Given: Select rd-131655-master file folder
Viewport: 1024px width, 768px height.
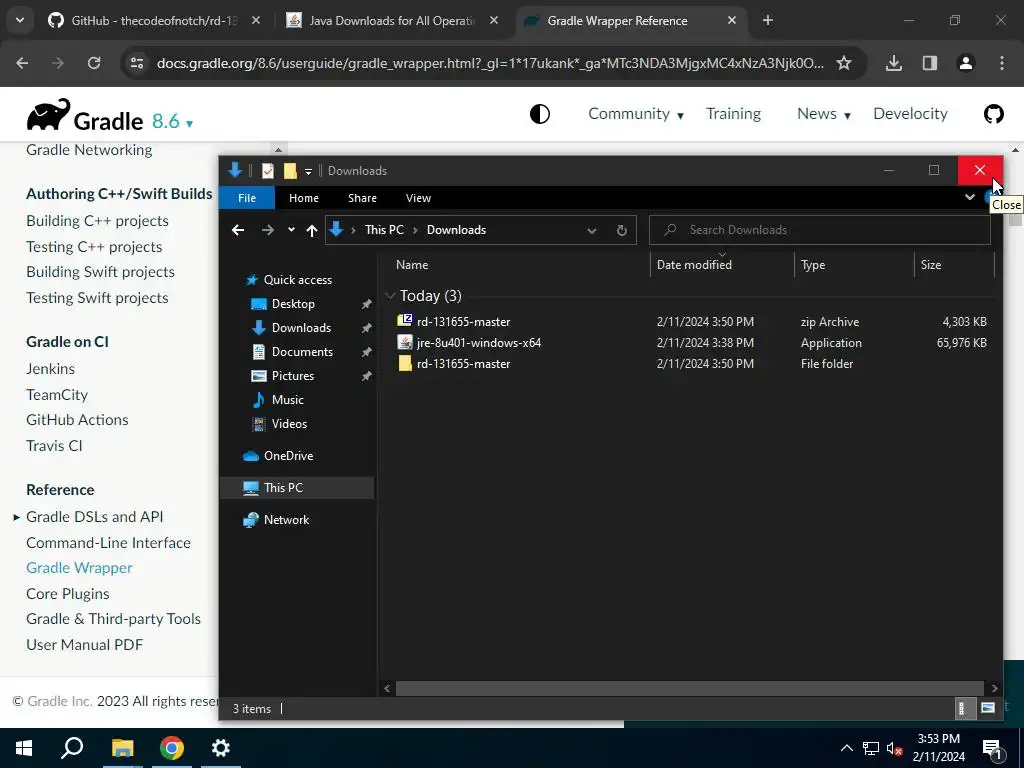Looking at the screenshot, I should click(x=692, y=363).
